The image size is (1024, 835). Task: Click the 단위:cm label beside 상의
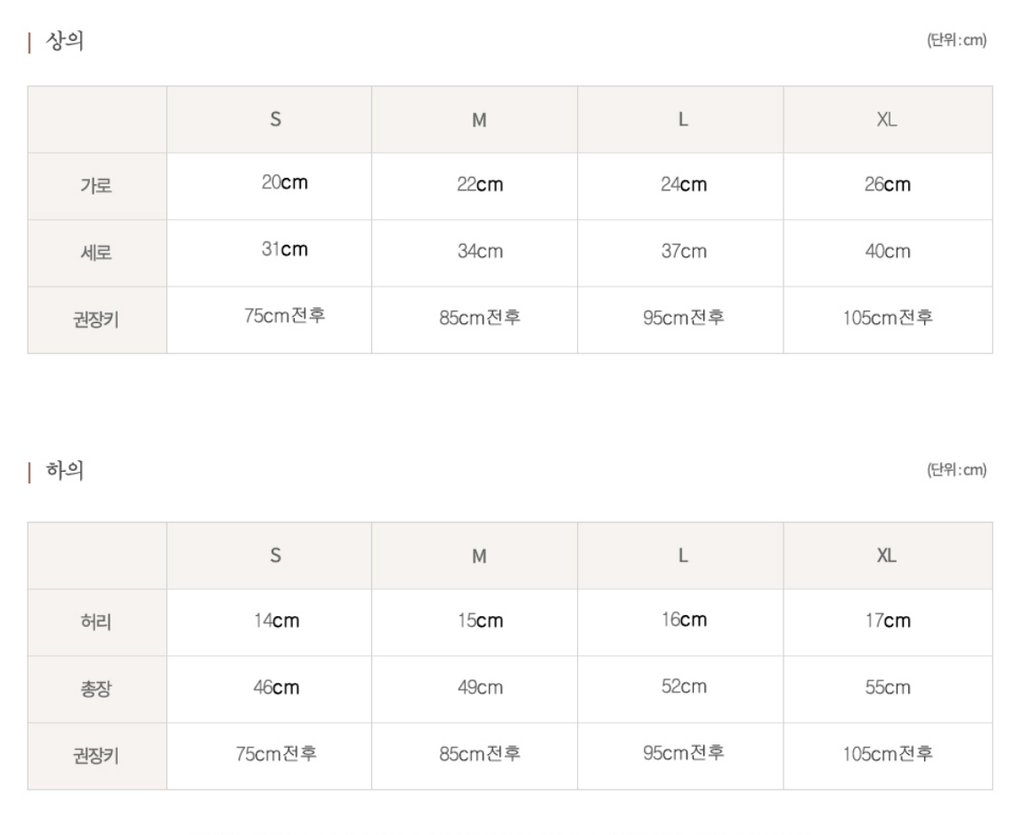coord(956,41)
